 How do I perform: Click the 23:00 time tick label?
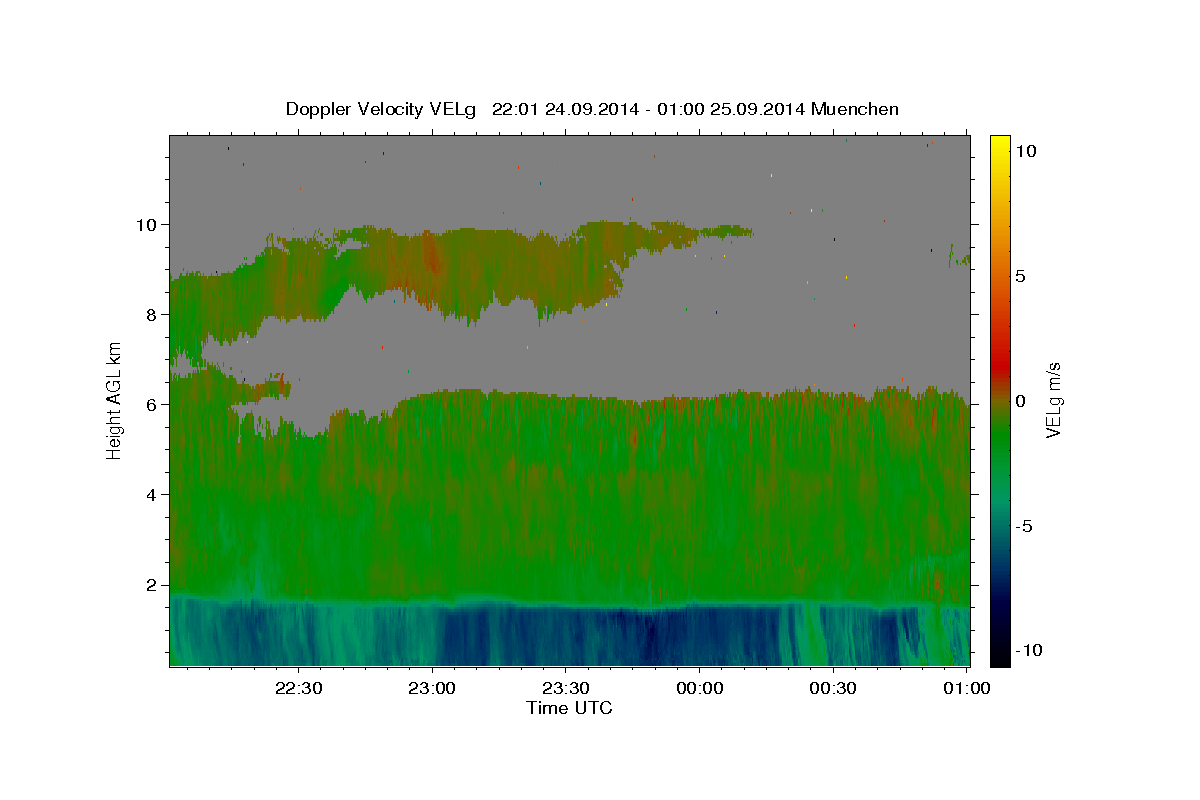pos(432,688)
